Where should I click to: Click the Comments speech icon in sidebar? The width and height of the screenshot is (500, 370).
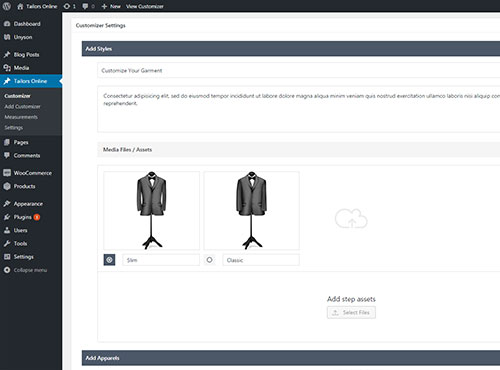coord(7,155)
